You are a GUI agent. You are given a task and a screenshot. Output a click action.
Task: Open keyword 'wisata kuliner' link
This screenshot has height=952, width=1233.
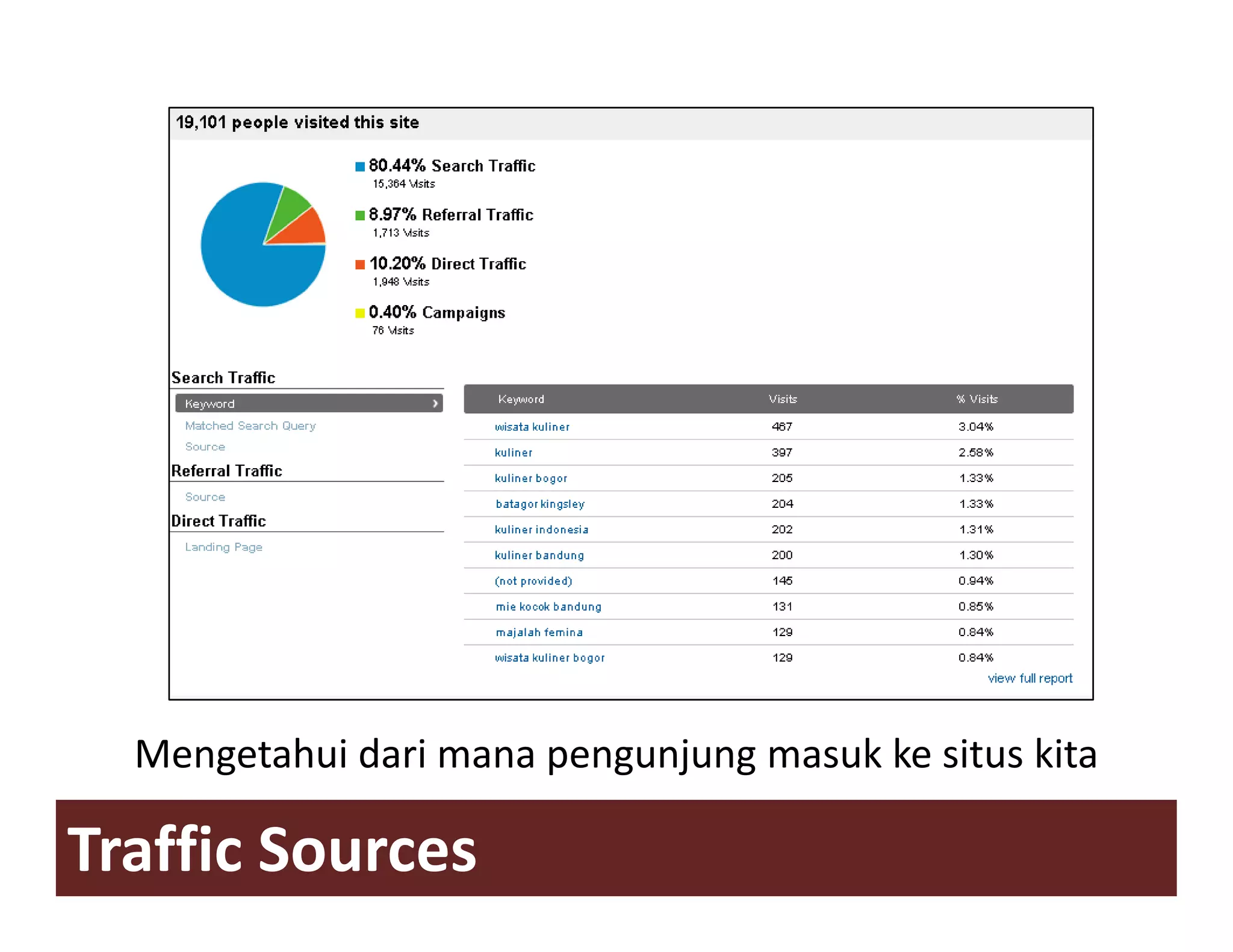tap(532, 427)
